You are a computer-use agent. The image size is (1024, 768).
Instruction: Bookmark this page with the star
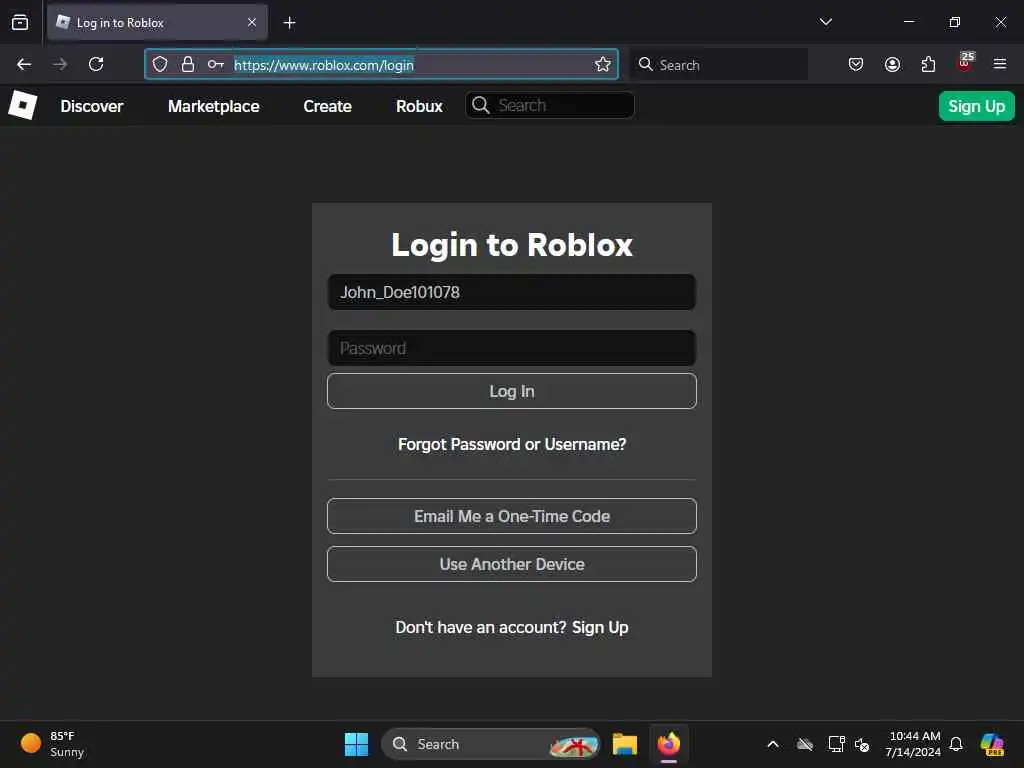(x=603, y=64)
